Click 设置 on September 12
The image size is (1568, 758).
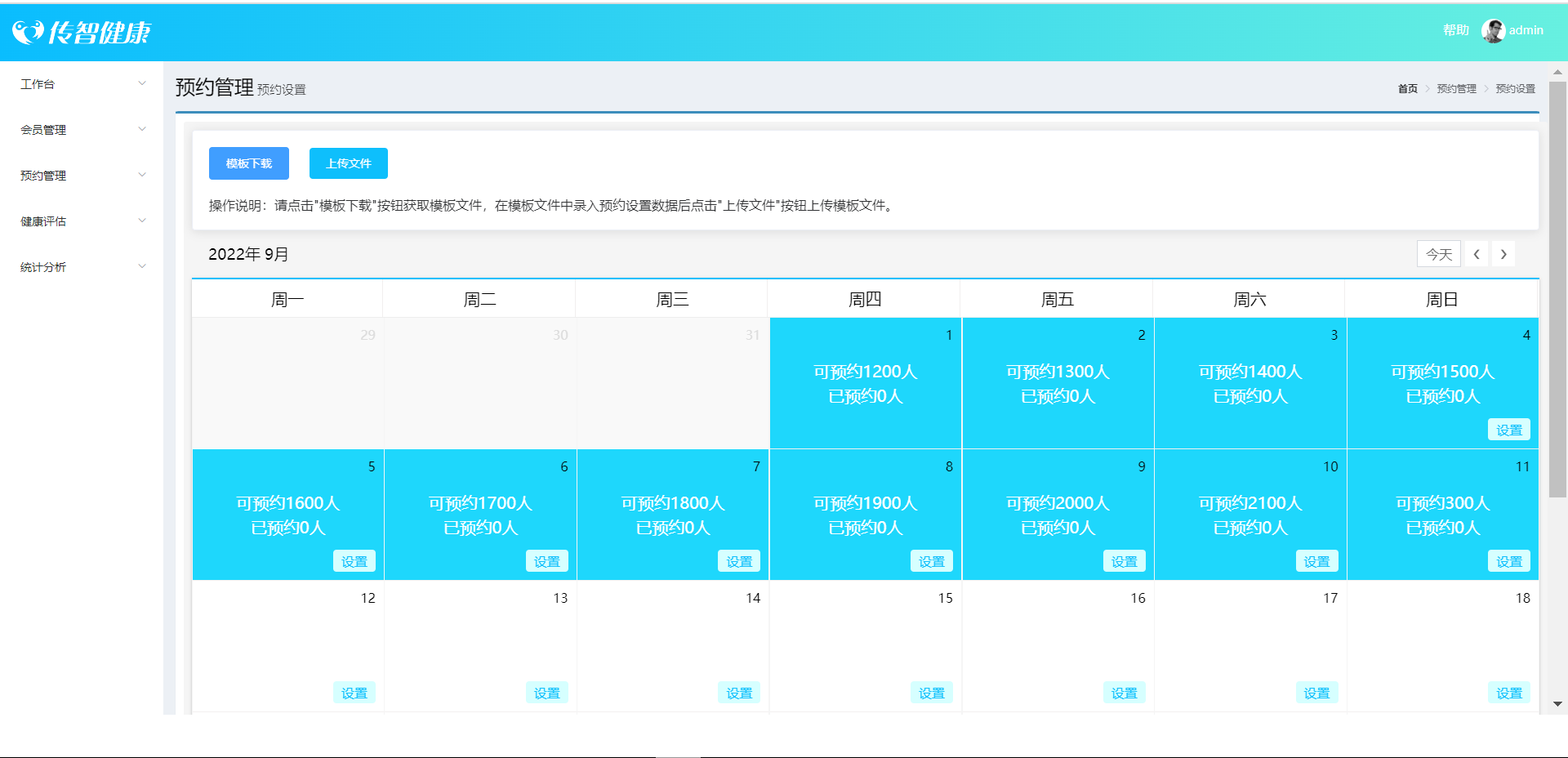point(354,693)
